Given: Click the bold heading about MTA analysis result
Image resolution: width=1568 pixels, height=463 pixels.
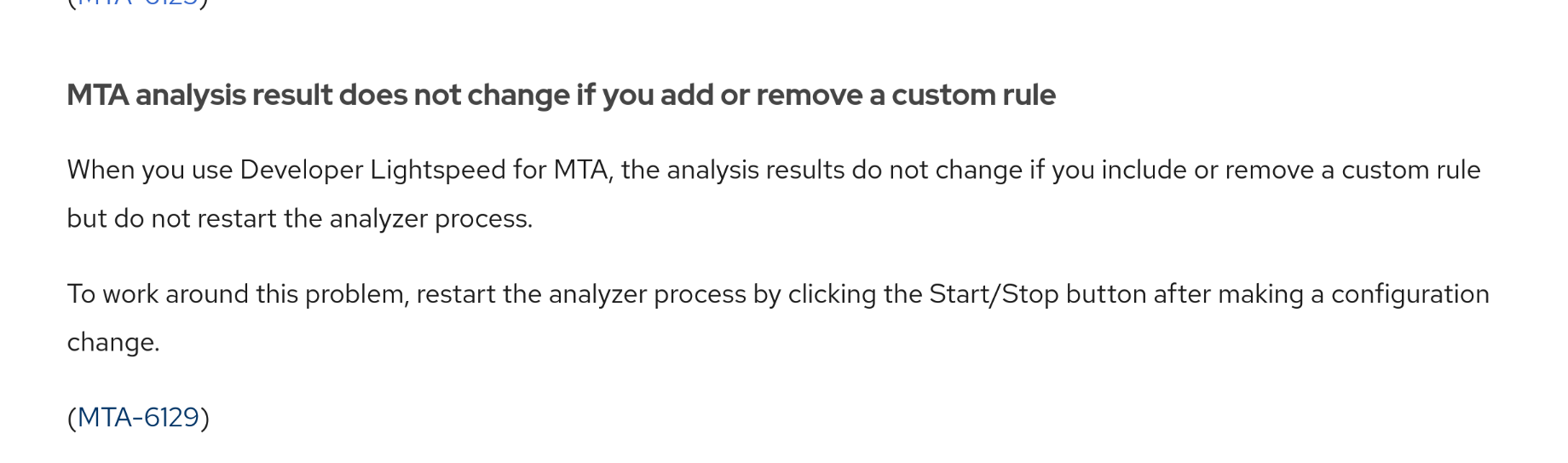Looking at the screenshot, I should tap(561, 95).
